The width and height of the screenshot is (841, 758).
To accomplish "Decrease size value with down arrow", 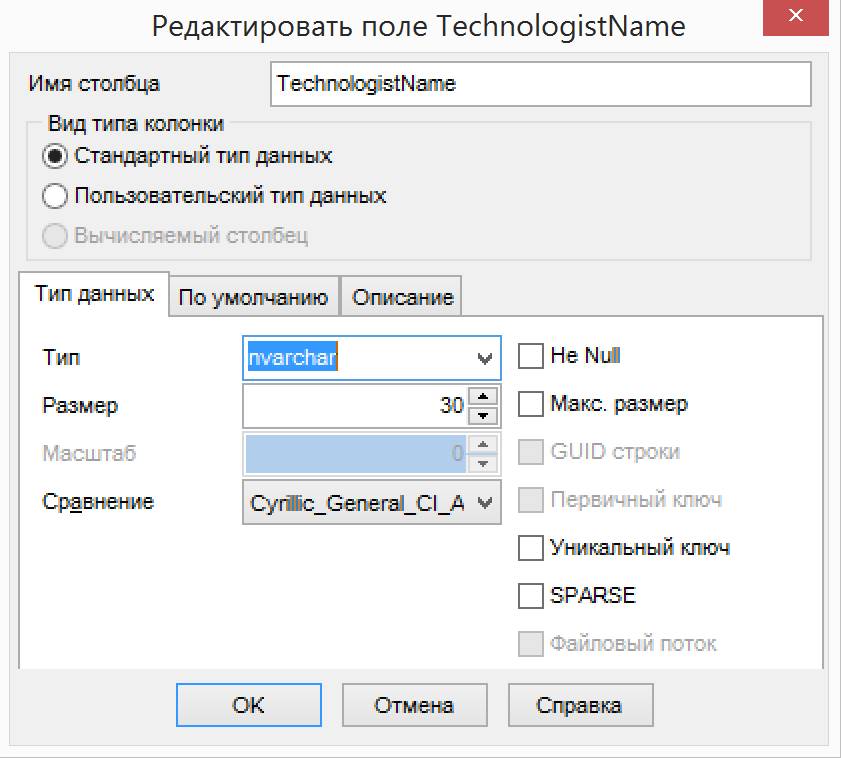I will click(x=484, y=415).
